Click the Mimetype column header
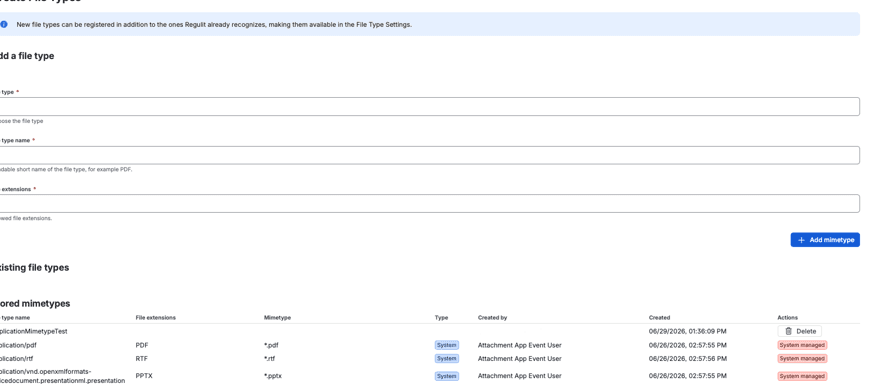Image resolution: width=874 pixels, height=384 pixels. pos(277,318)
